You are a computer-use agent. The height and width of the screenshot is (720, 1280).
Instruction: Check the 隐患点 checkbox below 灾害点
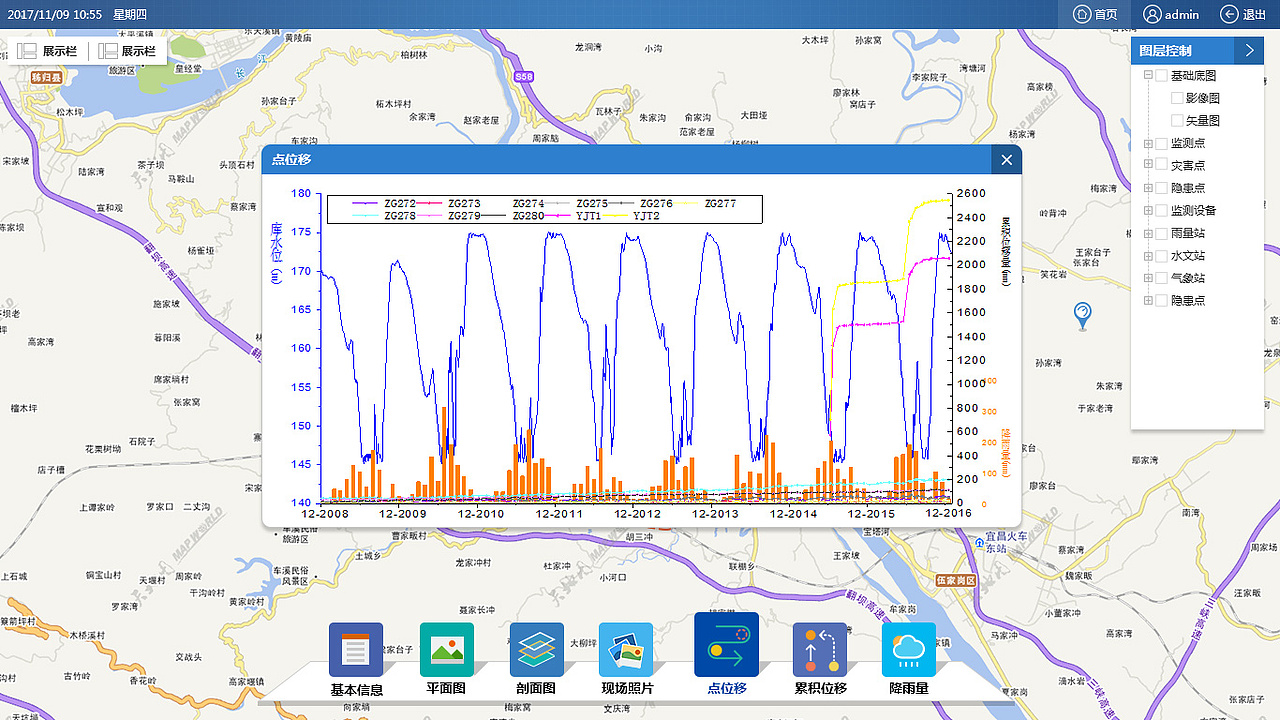click(x=1162, y=188)
